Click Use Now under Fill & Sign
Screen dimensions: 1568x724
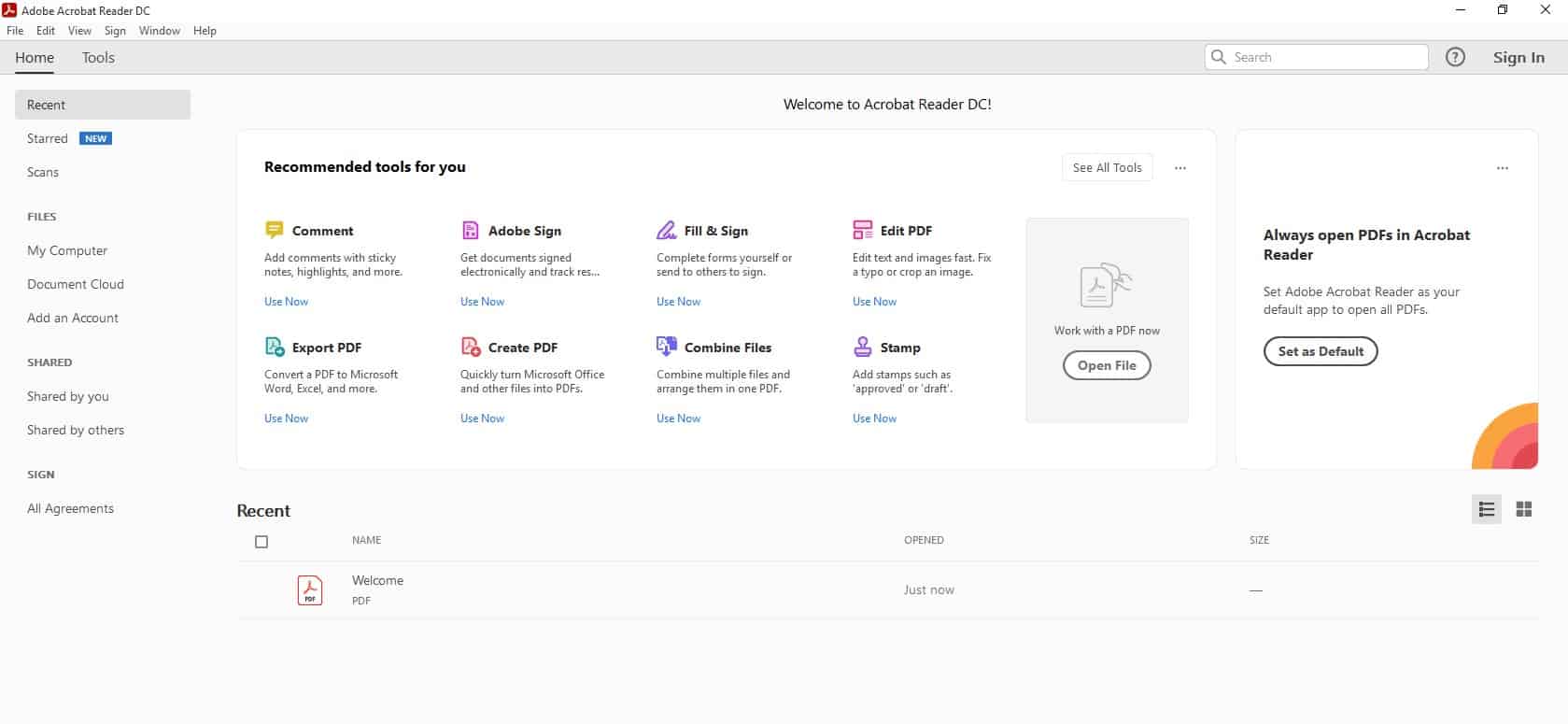click(x=678, y=302)
